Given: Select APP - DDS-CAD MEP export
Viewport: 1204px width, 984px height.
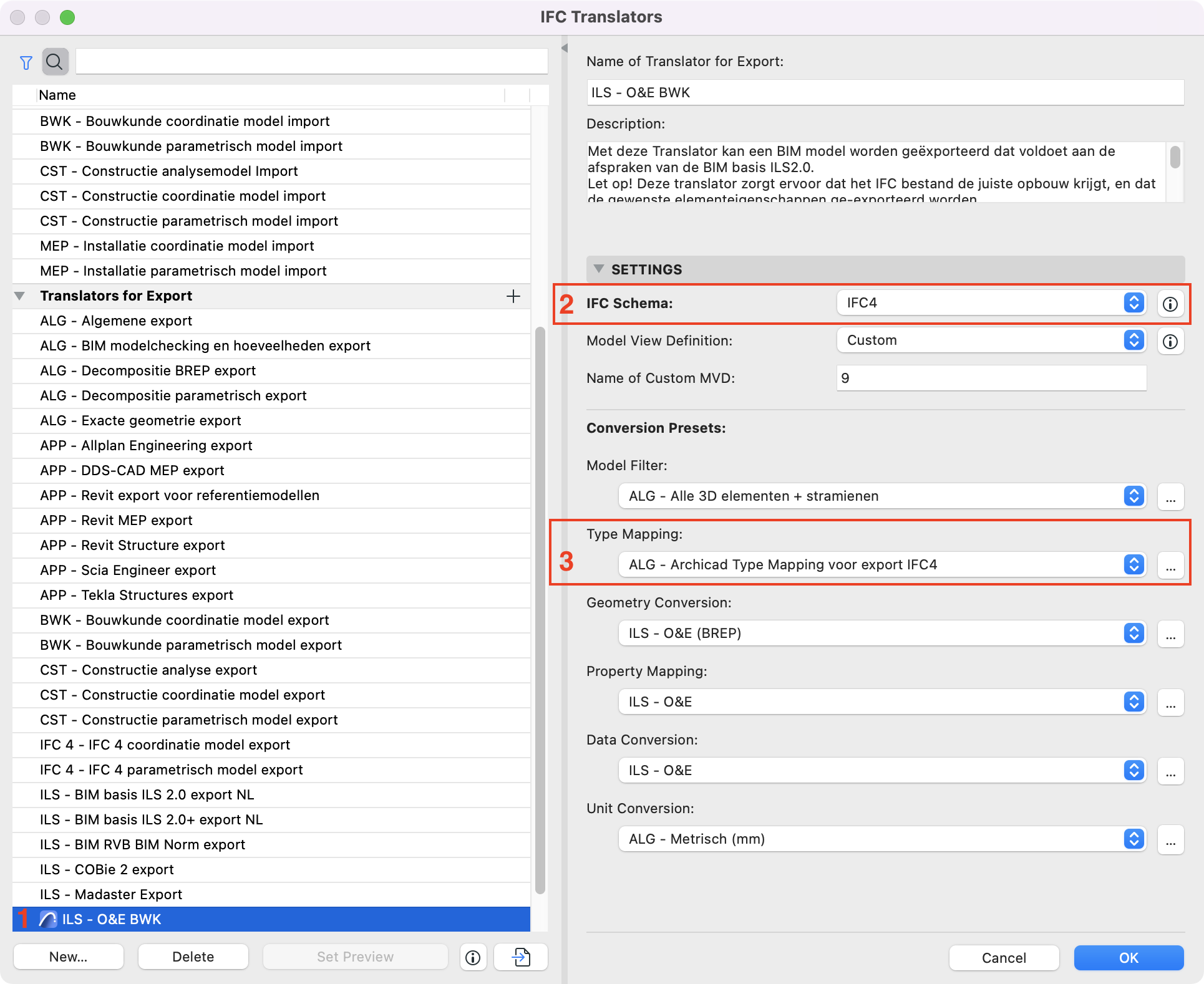Looking at the screenshot, I should [x=271, y=471].
